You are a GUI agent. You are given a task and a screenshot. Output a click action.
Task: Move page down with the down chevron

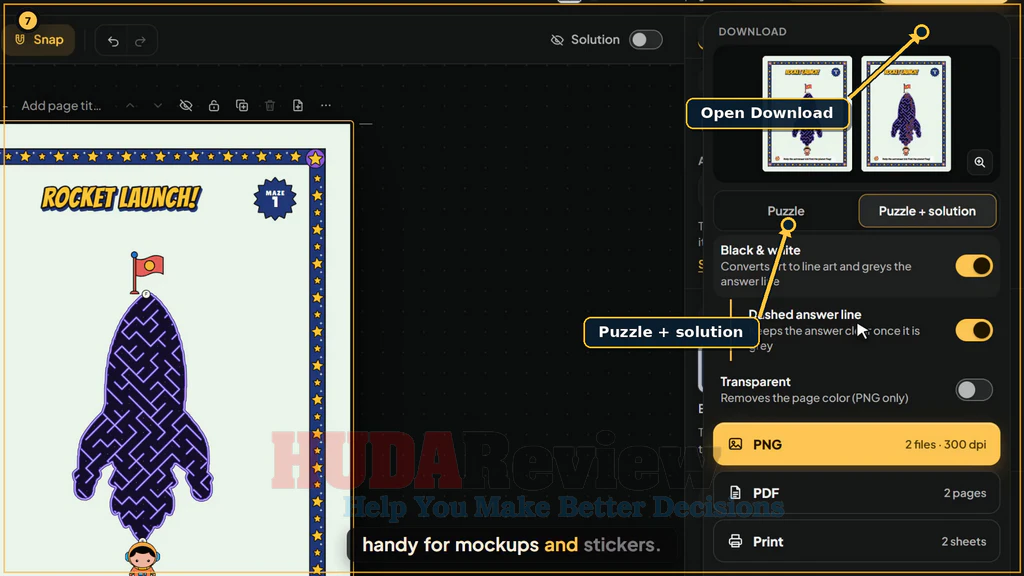tap(157, 106)
